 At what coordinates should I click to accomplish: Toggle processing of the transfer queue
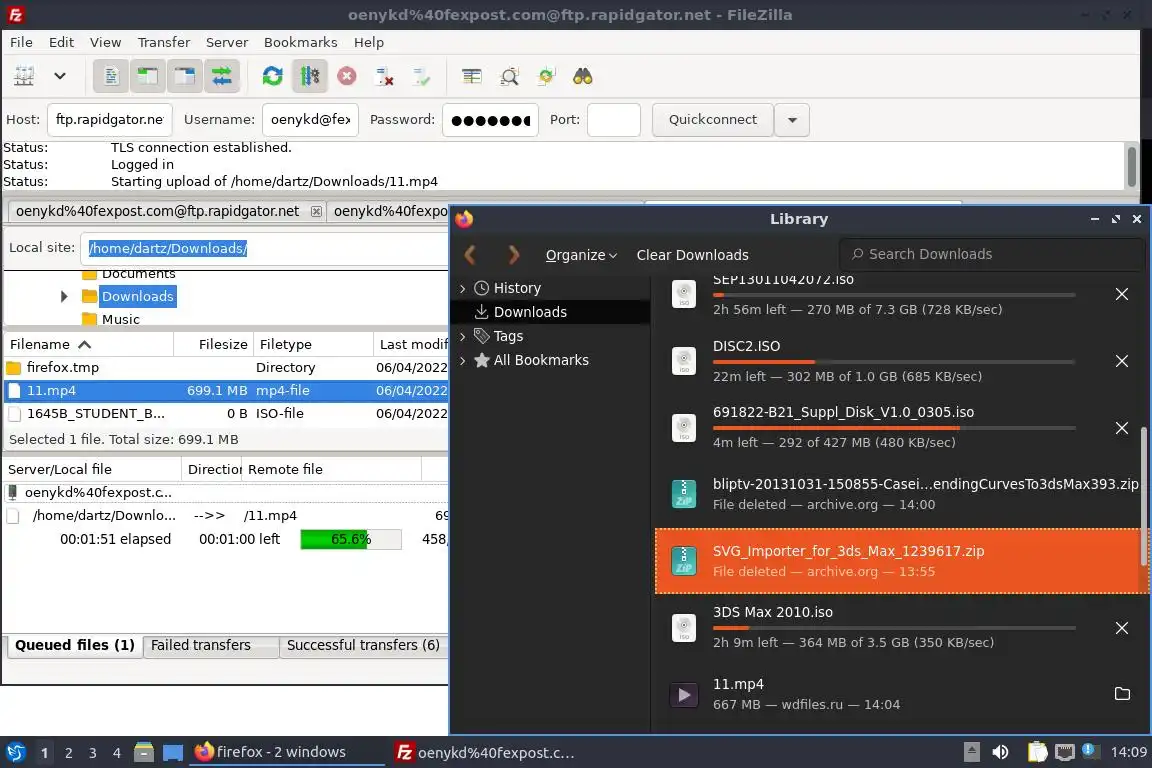309,76
